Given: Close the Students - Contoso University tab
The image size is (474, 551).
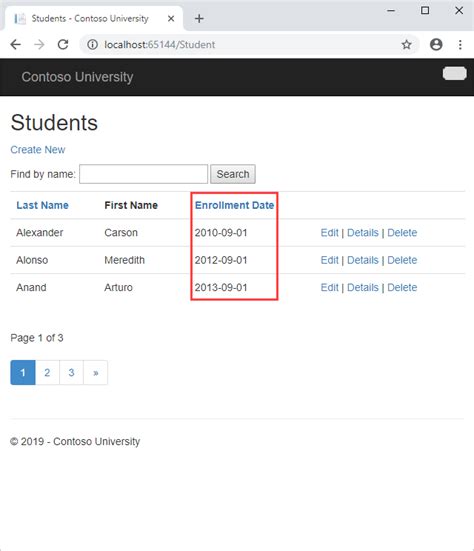Looking at the screenshot, I should (x=171, y=19).
